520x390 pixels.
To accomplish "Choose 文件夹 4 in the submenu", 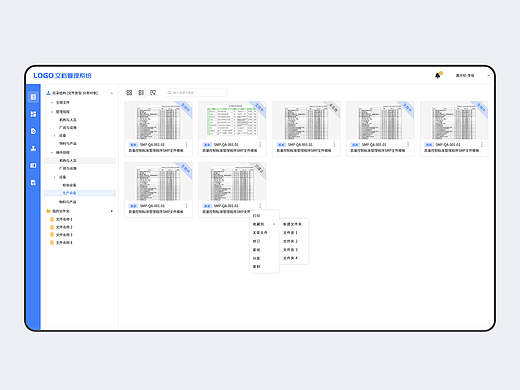I will (x=290, y=258).
